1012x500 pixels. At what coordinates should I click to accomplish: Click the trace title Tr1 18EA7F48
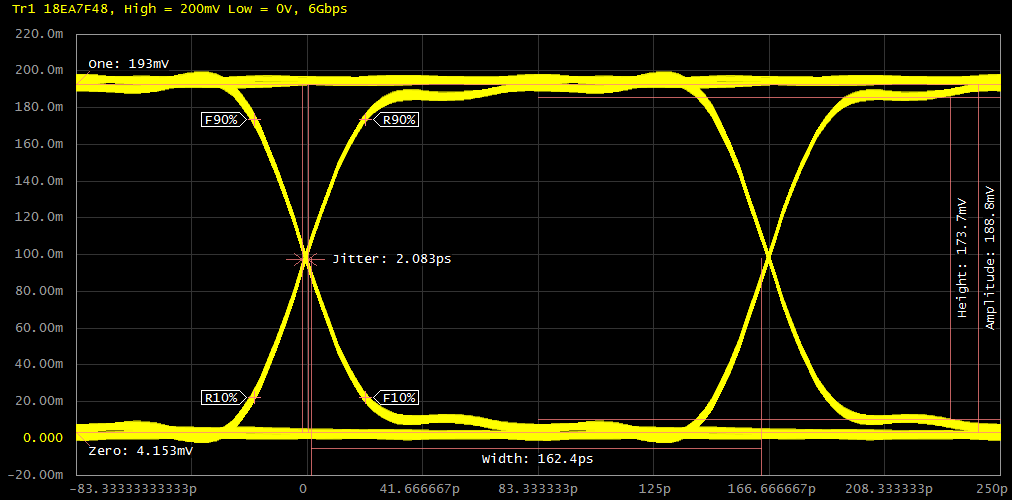click(57, 8)
